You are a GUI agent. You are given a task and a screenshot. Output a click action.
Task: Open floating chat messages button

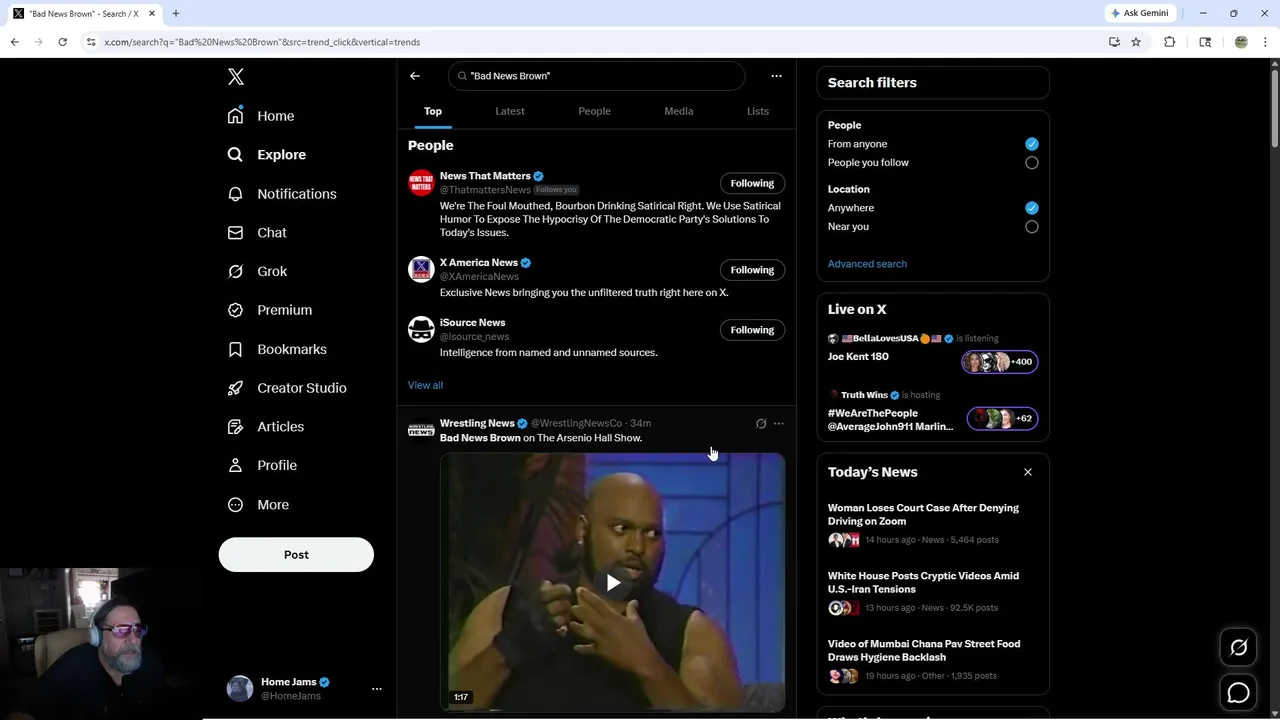click(x=1238, y=692)
